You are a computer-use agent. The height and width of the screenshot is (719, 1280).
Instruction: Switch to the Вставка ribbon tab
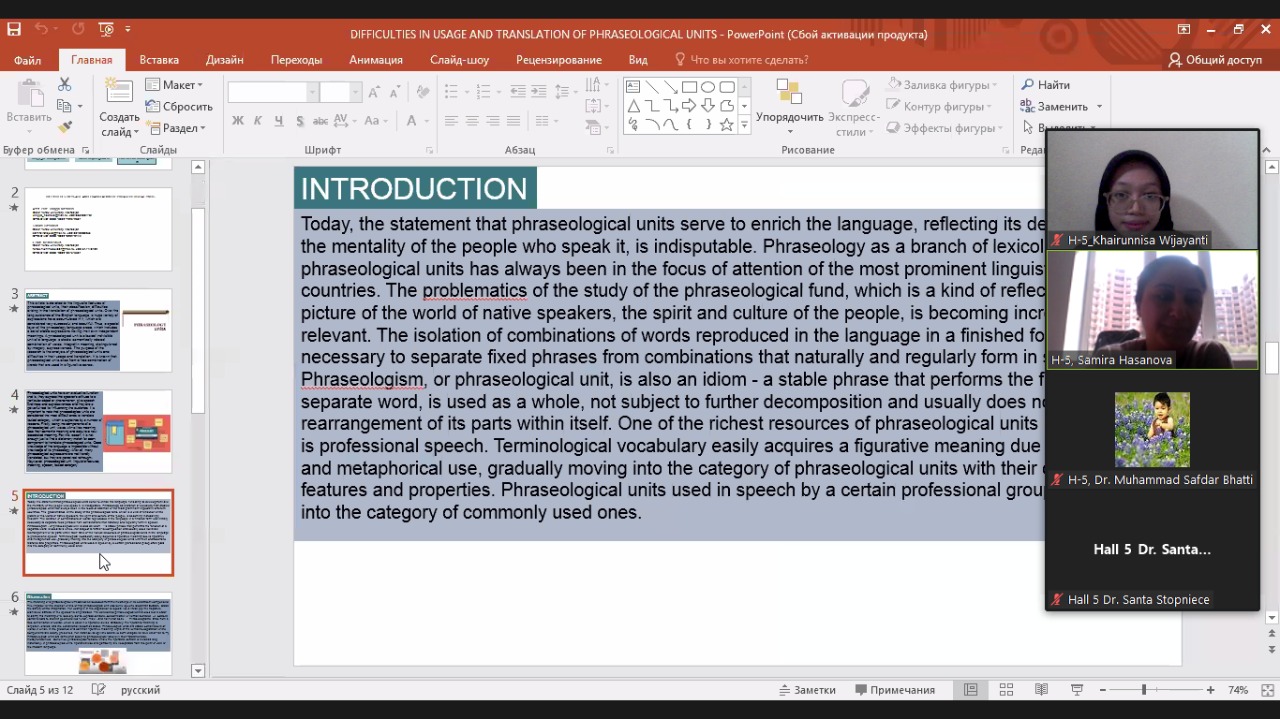(159, 60)
